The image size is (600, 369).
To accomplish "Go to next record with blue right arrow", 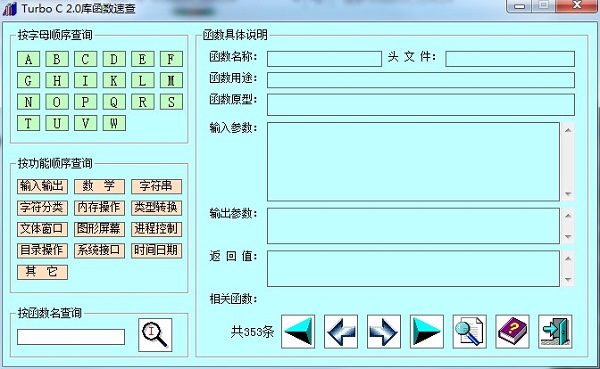I will [x=383, y=331].
